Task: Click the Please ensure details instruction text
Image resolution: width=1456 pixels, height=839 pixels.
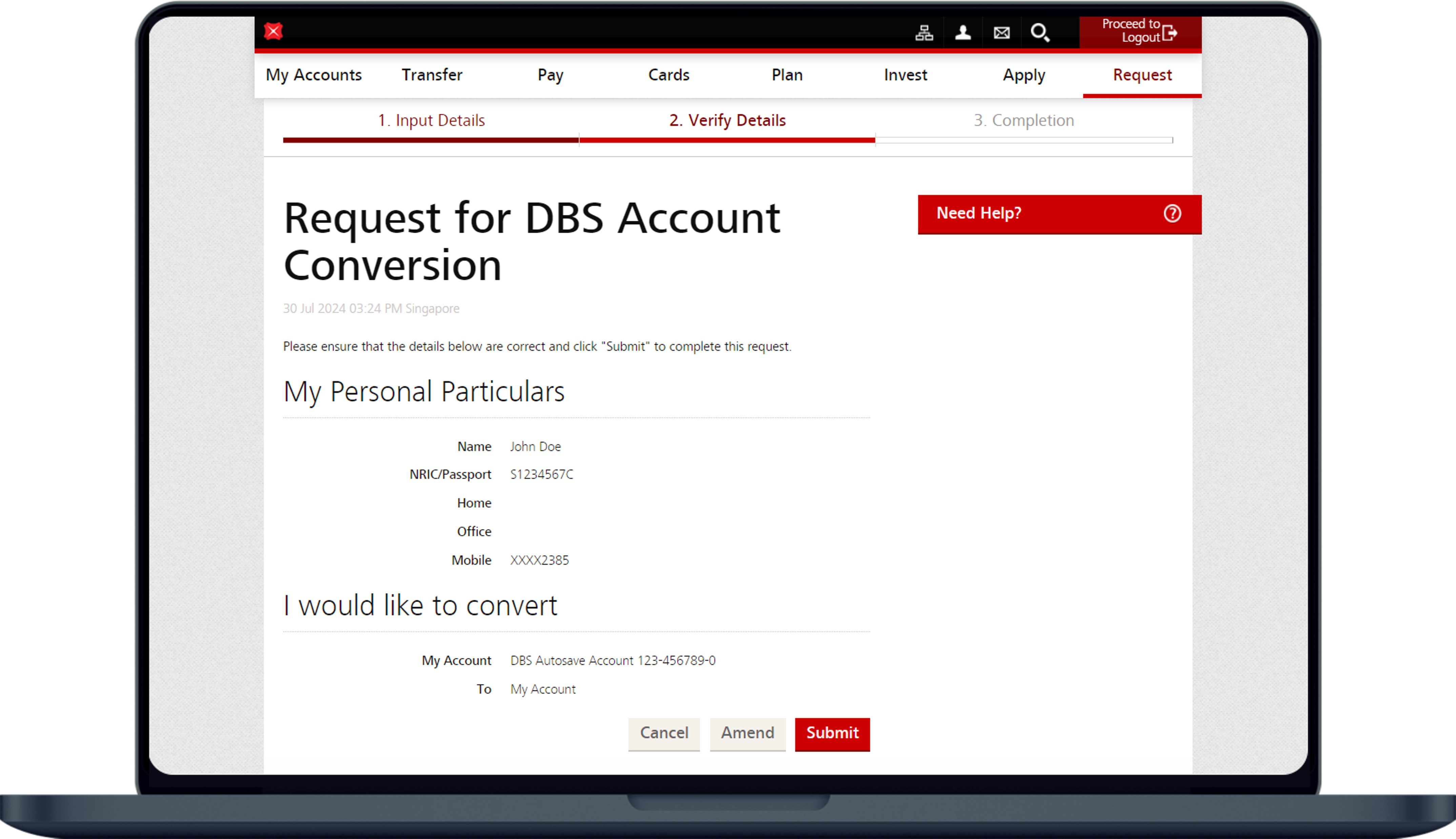Action: 537,346
